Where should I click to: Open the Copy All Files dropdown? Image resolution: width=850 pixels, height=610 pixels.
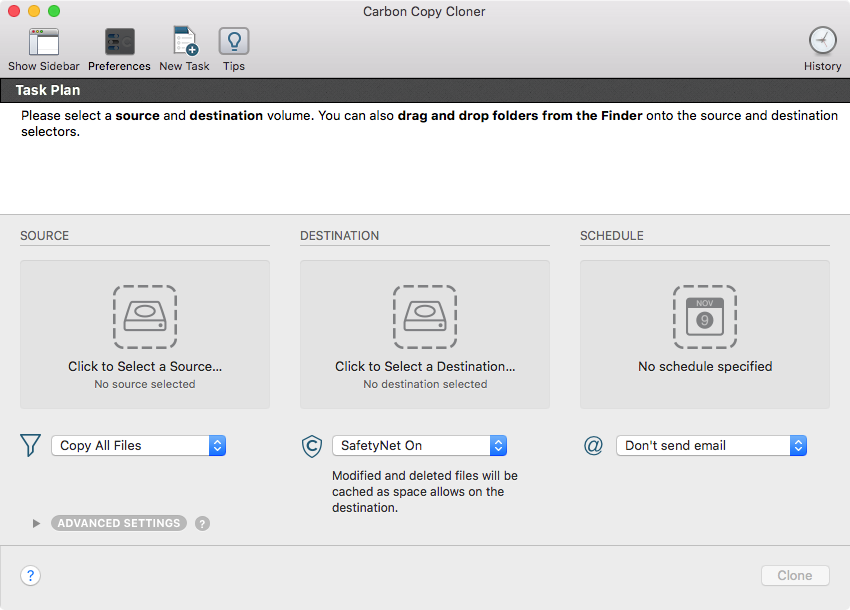139,446
